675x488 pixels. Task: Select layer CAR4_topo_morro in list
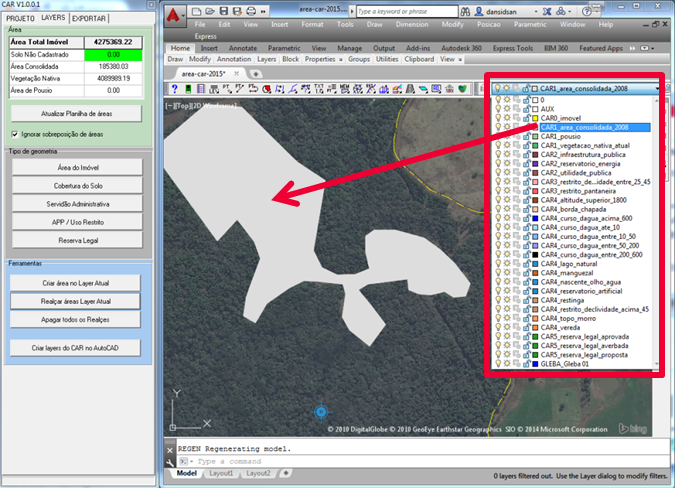(568, 318)
